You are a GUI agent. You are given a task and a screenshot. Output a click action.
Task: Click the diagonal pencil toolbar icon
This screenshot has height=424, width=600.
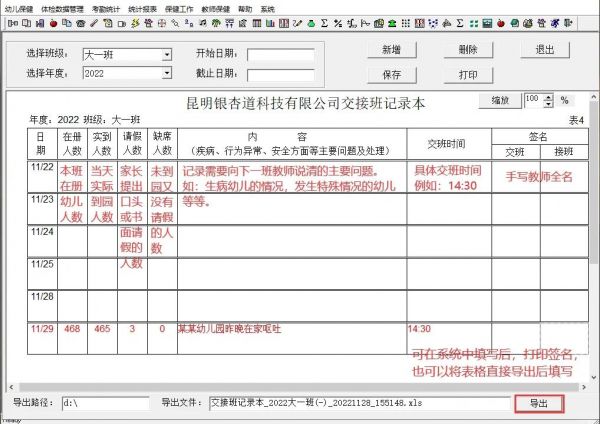click(94, 23)
